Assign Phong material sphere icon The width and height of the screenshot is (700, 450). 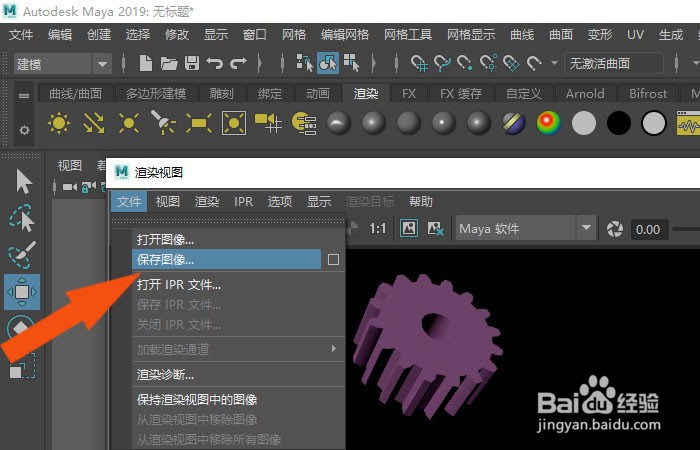(443, 123)
